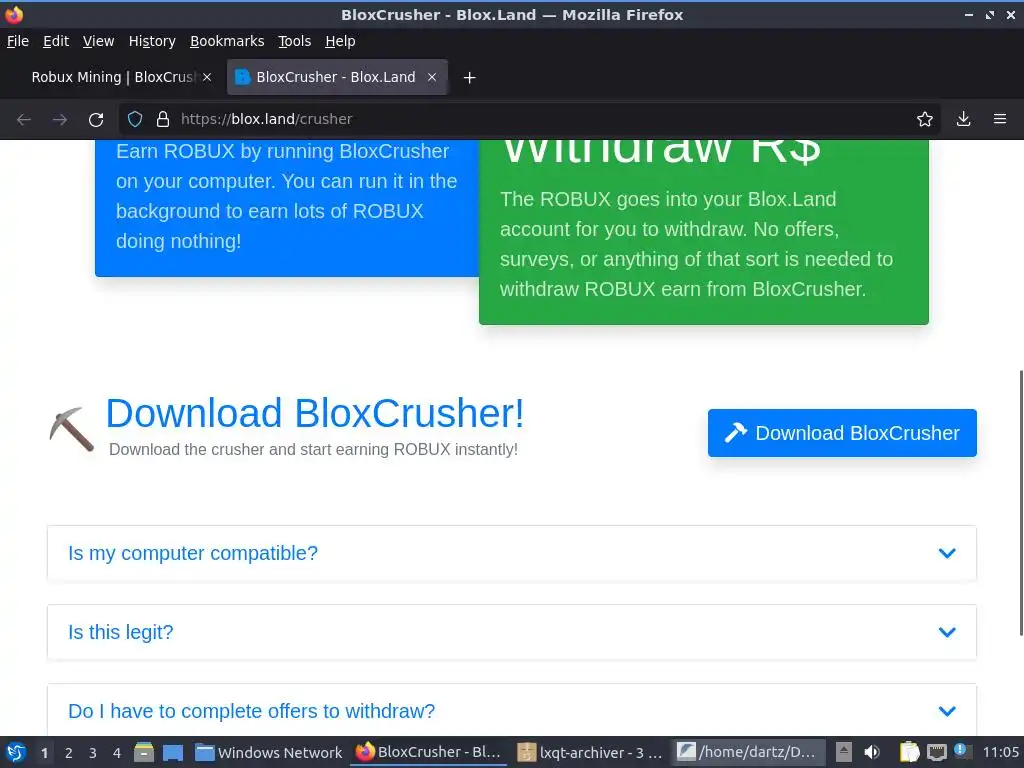Click the show desktop taskbar icon
Screen dimensions: 1024x768
pos(173,752)
